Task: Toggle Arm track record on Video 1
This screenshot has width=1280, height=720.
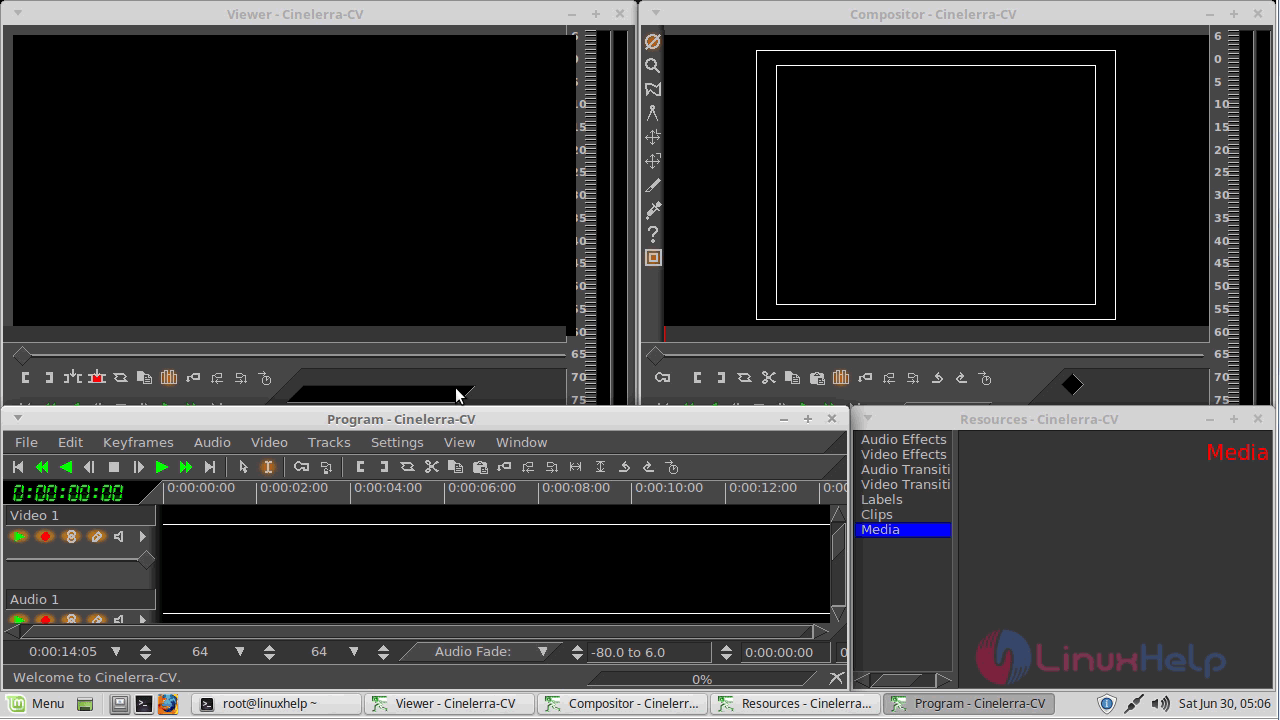Action: 45,537
